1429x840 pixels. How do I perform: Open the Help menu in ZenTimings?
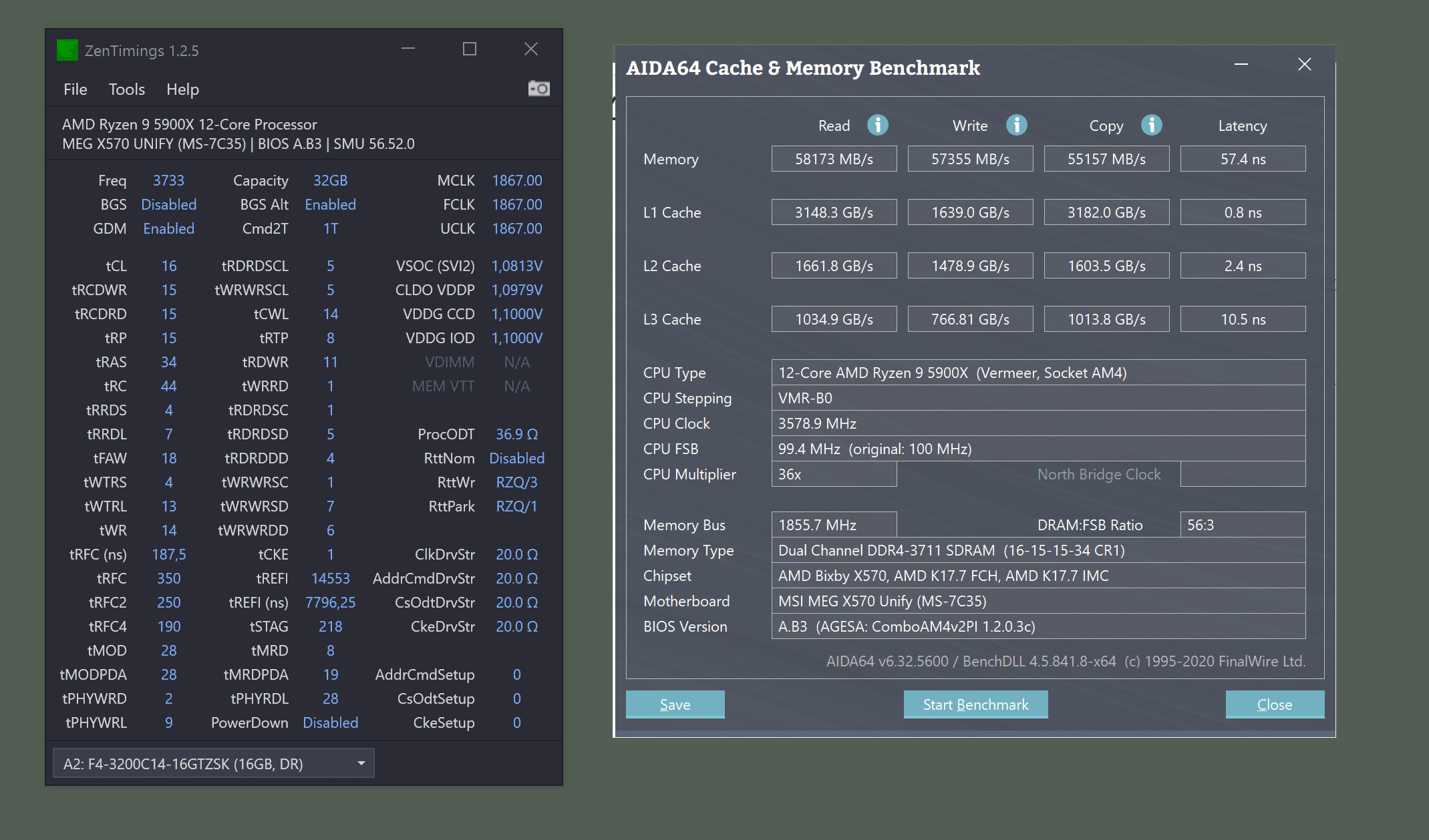(x=182, y=89)
